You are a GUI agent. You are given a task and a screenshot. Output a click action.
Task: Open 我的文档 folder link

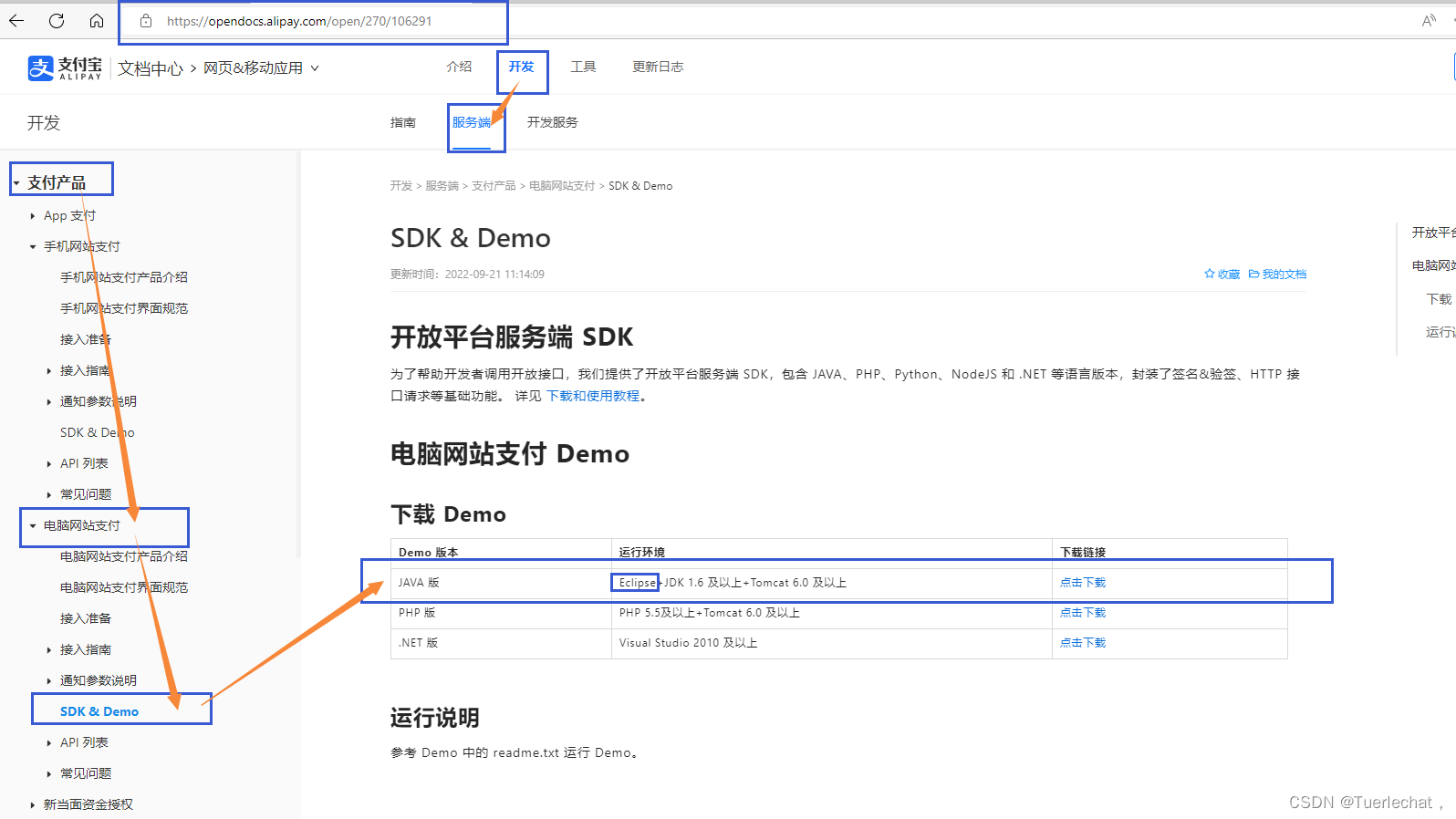[x=1277, y=274]
